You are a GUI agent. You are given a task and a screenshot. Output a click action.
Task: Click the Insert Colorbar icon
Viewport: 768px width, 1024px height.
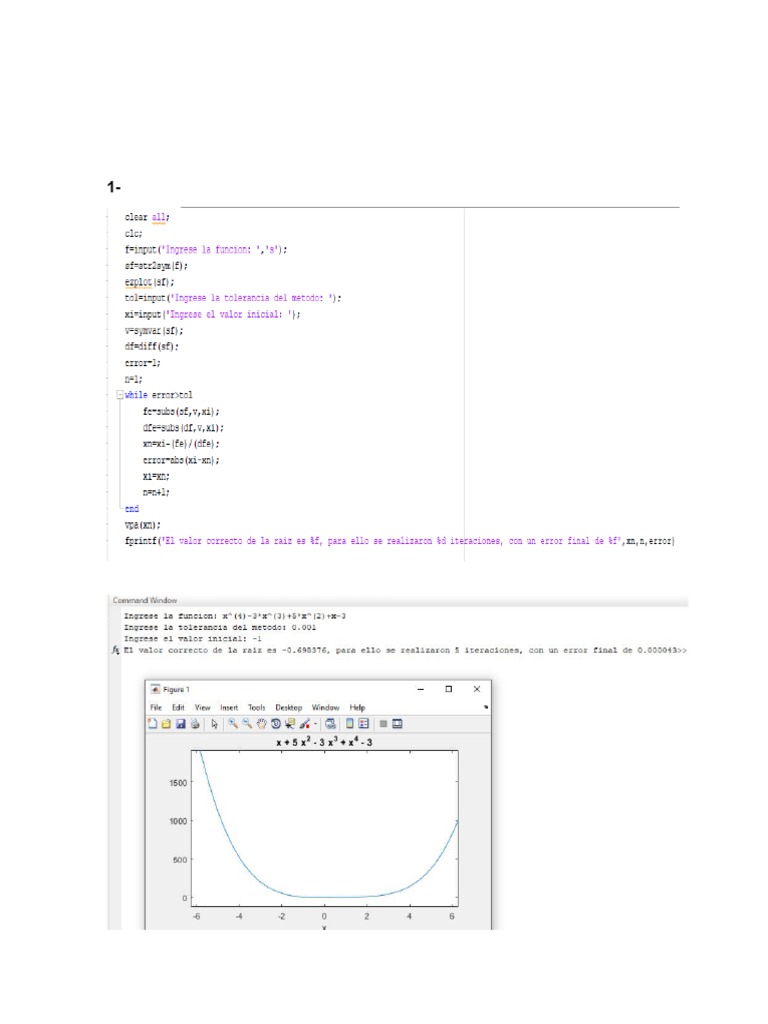tap(349, 724)
